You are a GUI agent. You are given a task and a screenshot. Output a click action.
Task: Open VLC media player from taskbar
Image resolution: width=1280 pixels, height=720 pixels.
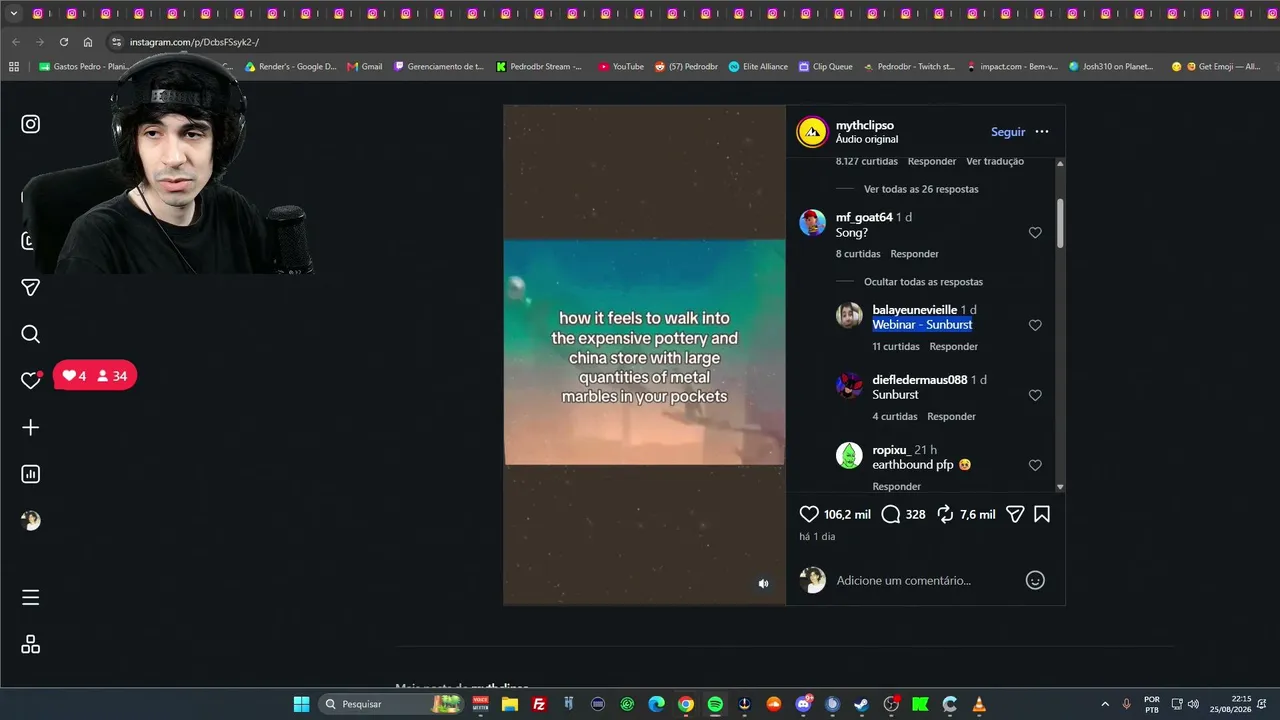coord(979,704)
